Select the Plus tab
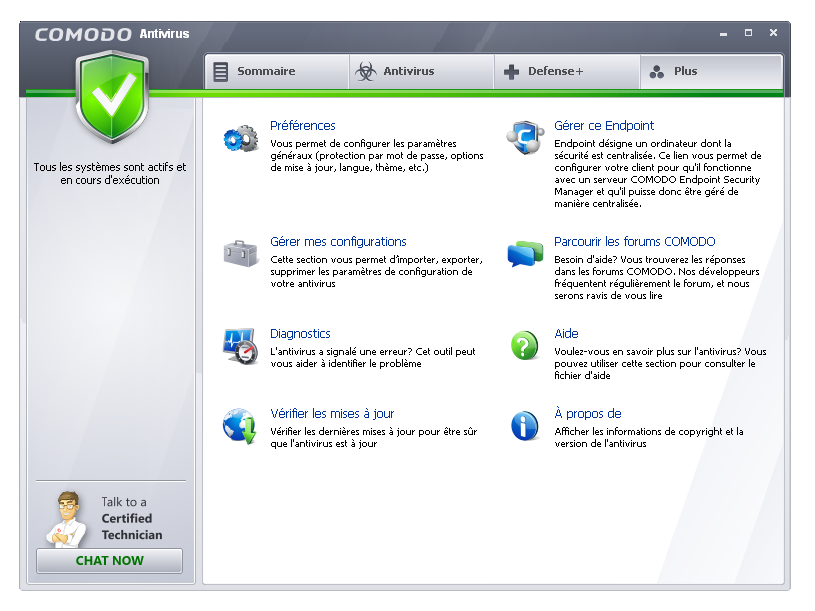Screen dimensions: 815x611 point(710,72)
